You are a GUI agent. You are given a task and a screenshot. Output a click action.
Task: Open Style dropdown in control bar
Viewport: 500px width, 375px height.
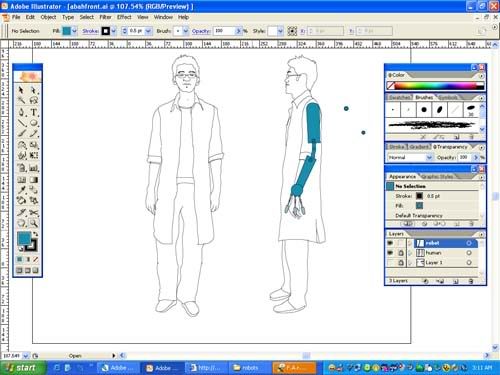(280, 31)
